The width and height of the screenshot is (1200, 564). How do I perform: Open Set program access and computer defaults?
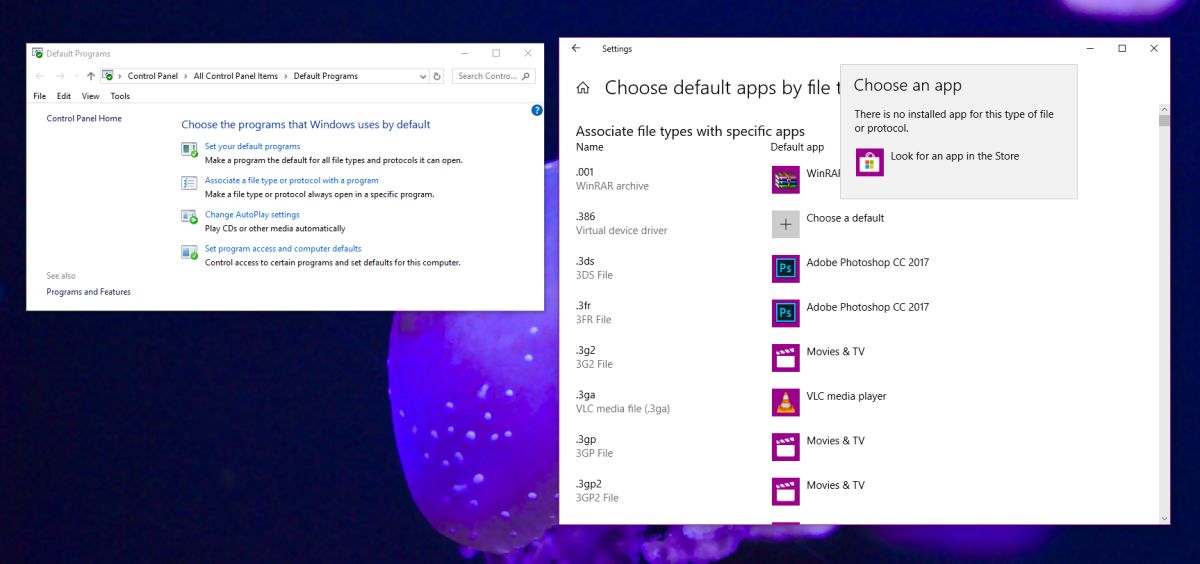(283, 249)
